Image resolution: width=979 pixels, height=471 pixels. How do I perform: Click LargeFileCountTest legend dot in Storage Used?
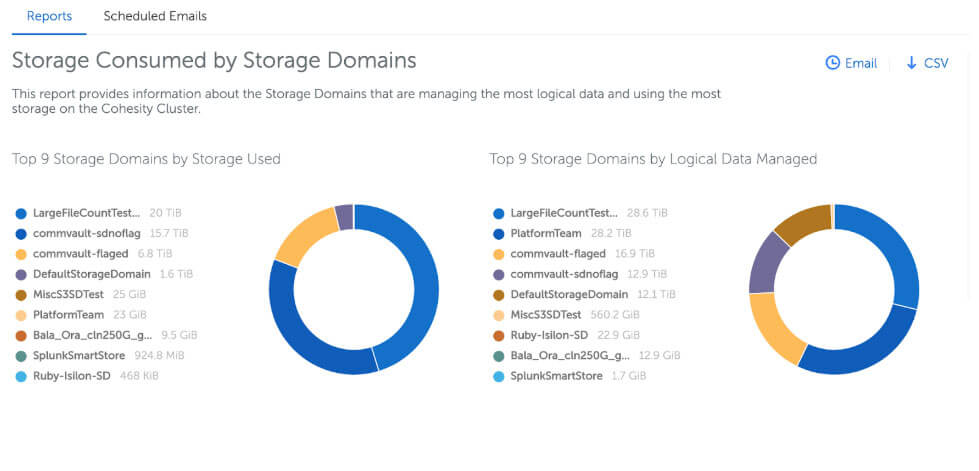coord(21,213)
